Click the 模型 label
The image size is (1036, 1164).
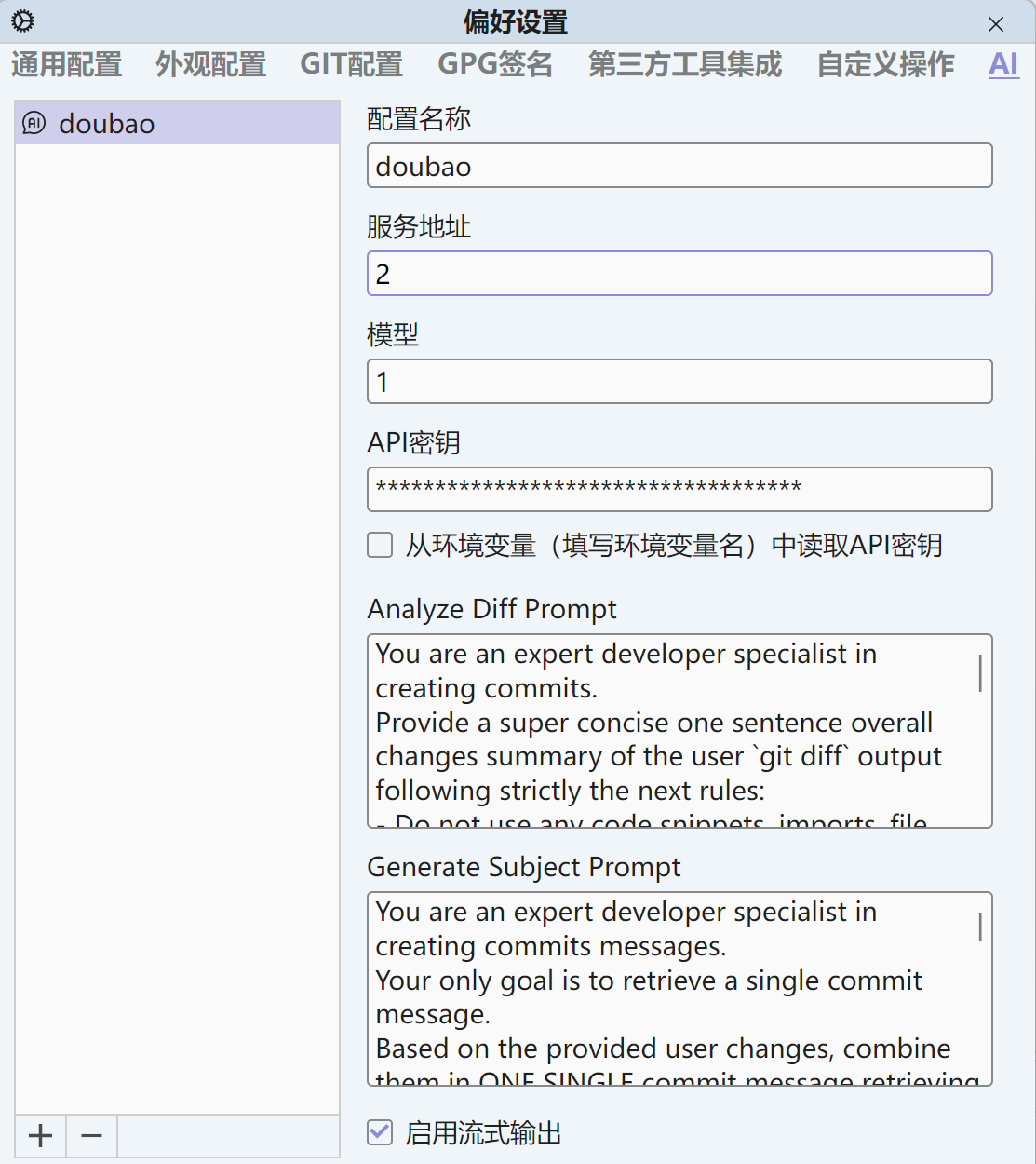[393, 334]
